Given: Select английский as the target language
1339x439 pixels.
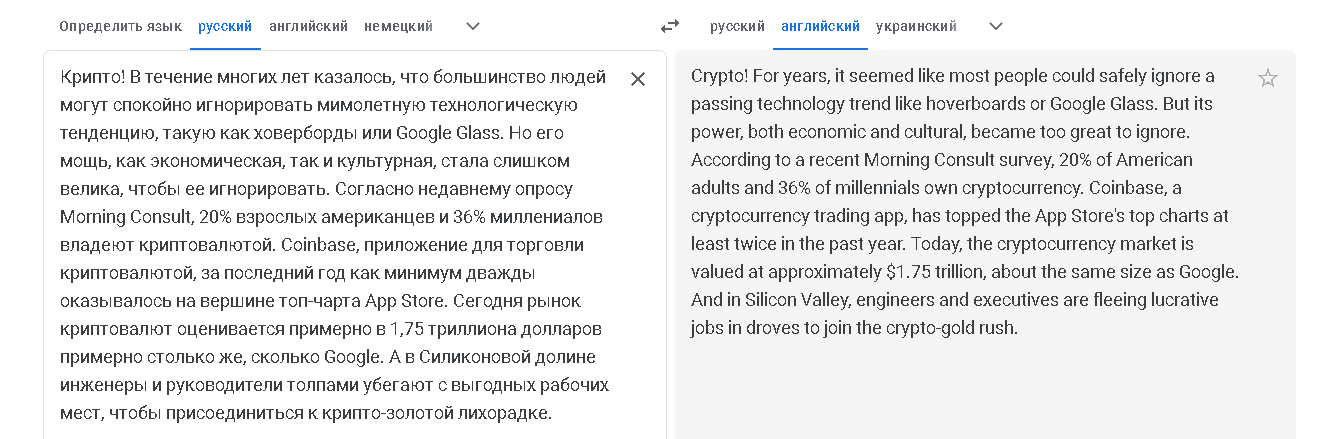Looking at the screenshot, I should coord(820,26).
